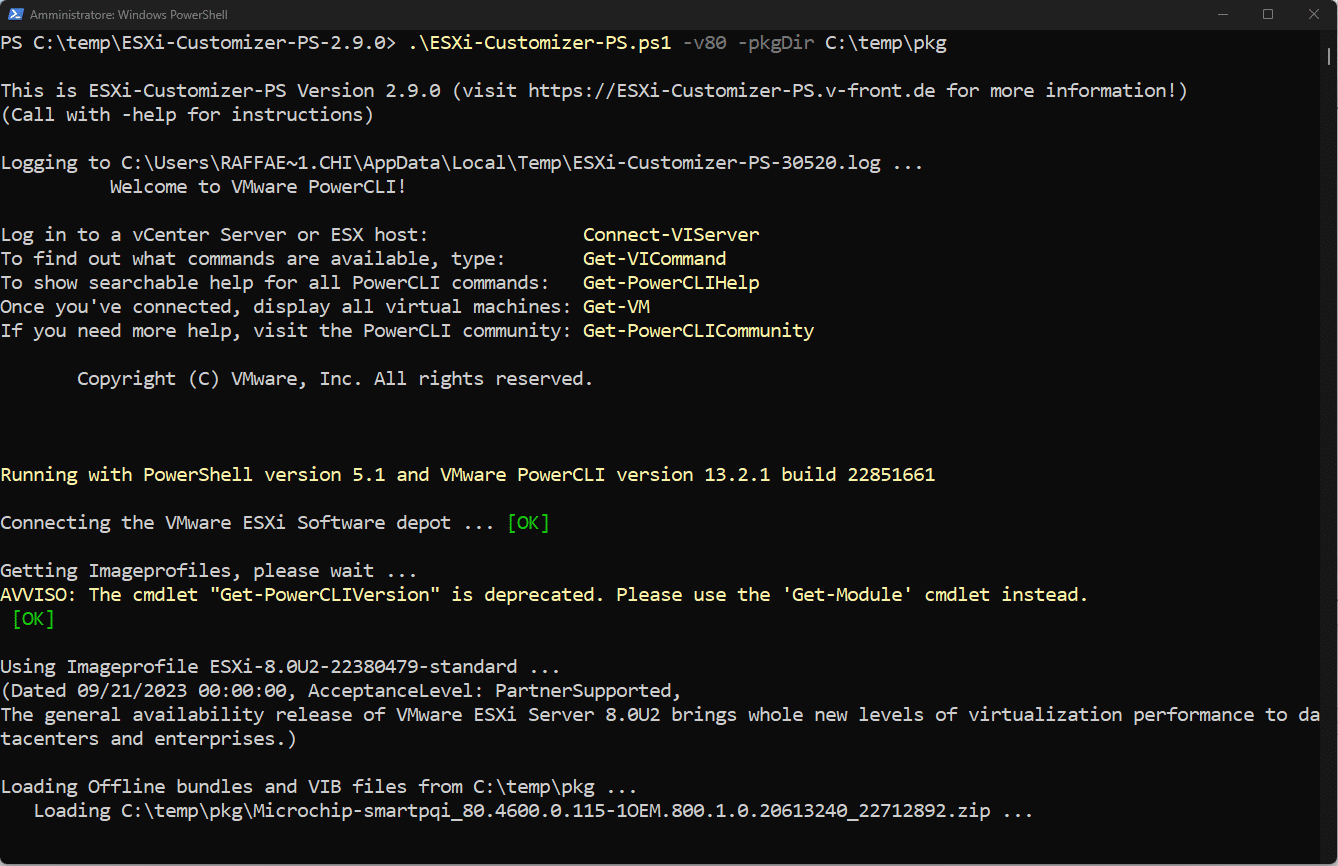
Task: Minimize the PowerShell window
Action: 1223,15
